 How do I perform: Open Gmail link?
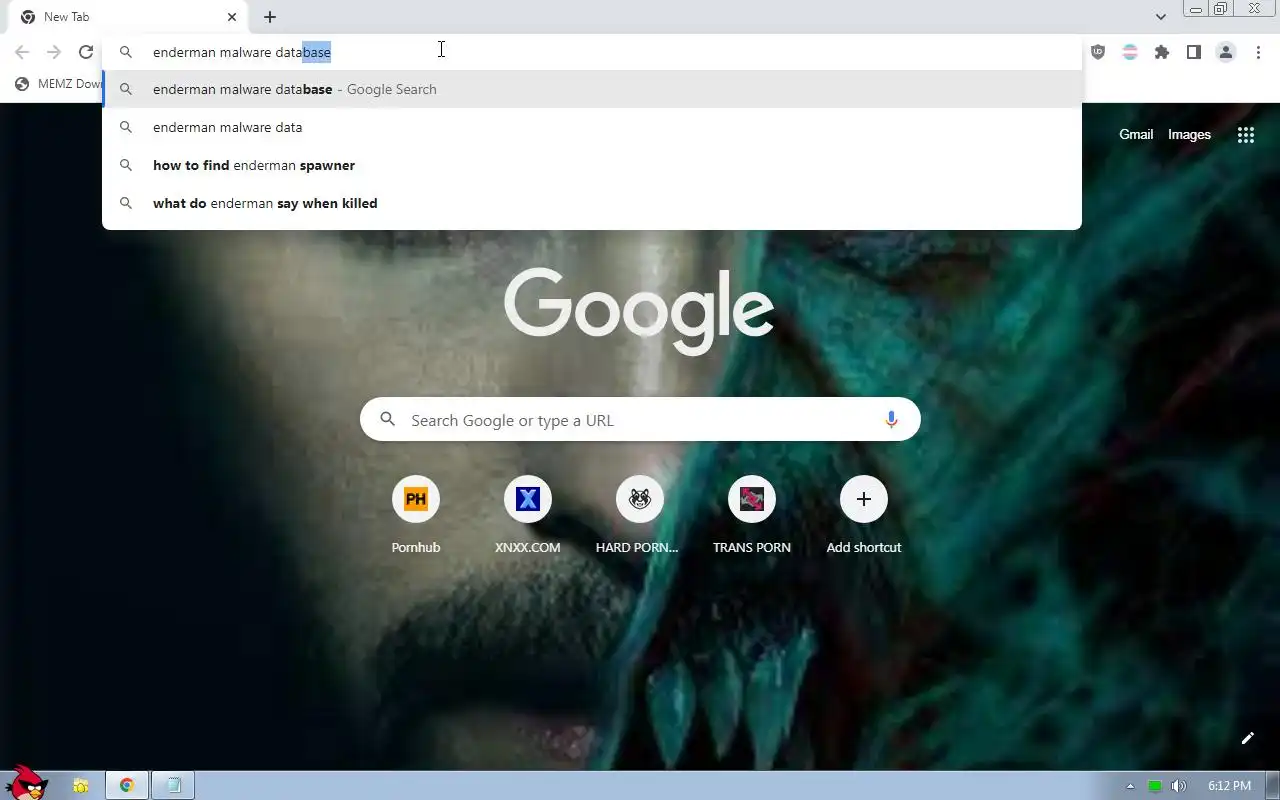coord(1136,135)
